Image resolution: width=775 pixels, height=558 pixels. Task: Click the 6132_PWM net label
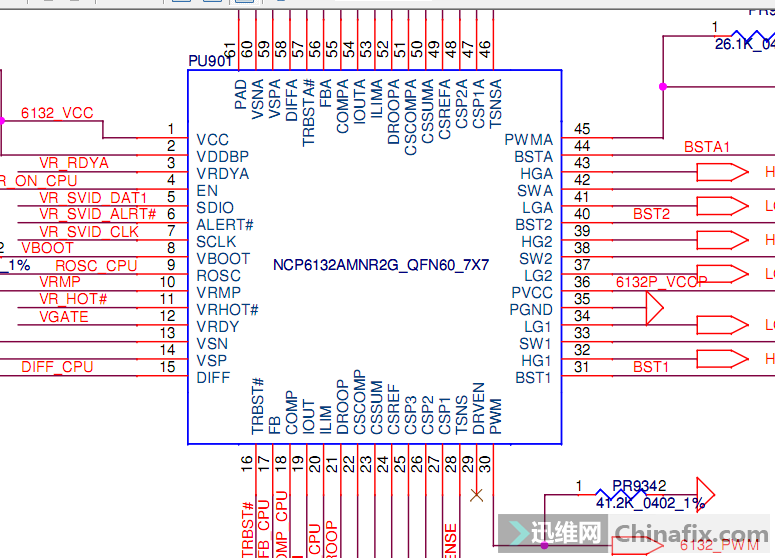(719, 545)
